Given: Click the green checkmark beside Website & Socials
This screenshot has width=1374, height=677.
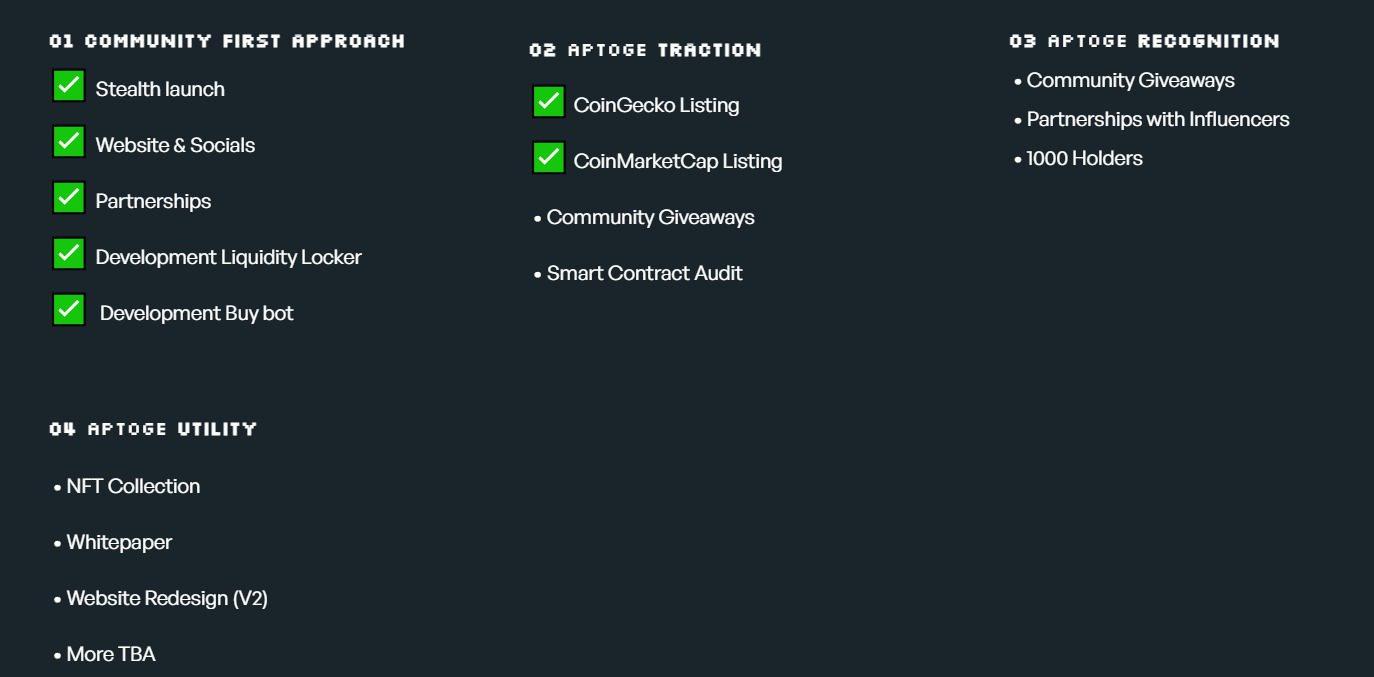Looking at the screenshot, I should coord(68,142).
